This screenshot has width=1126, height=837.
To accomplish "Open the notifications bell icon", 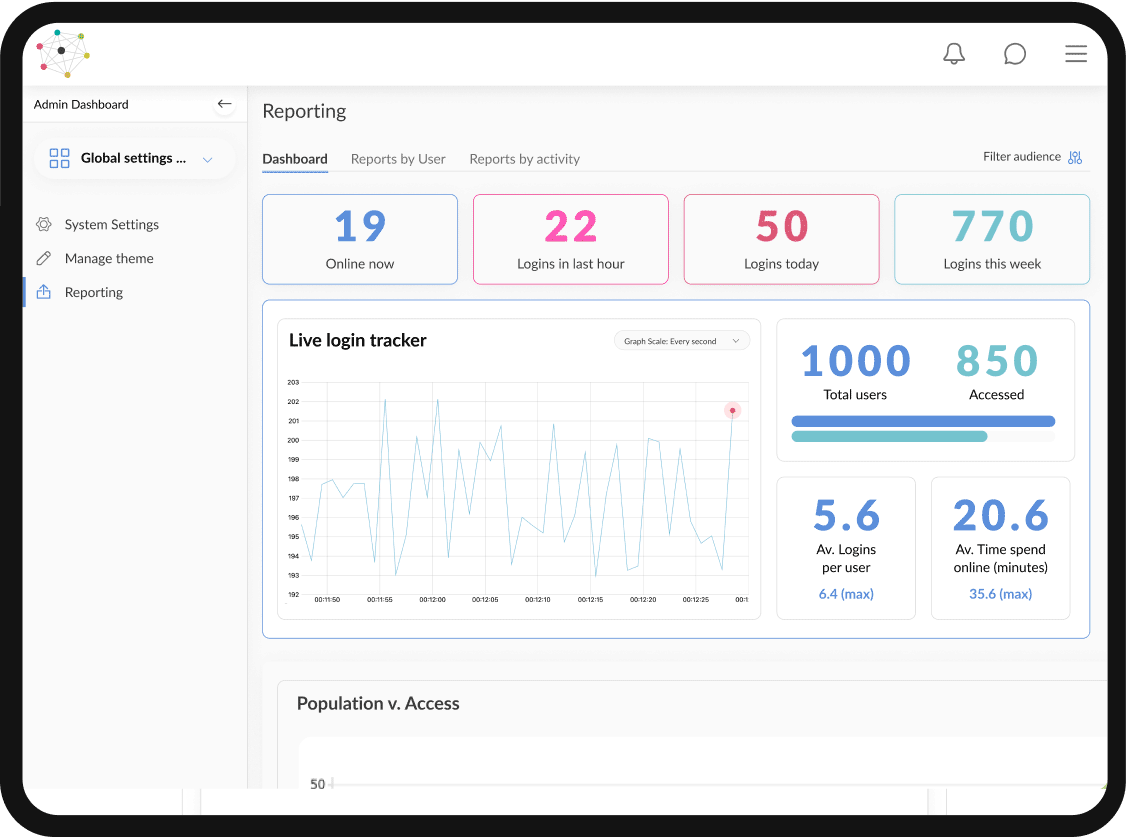I will tap(954, 54).
